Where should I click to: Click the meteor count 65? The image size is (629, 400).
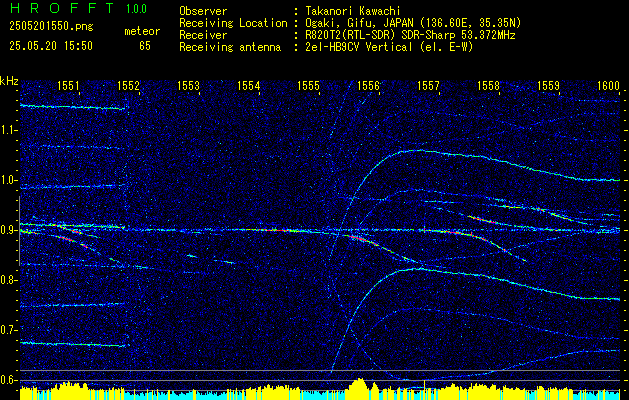pos(145,46)
